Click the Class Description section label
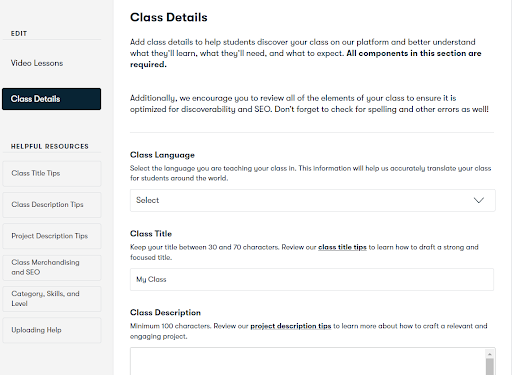Screen dimensions: 512x375 coord(165,312)
